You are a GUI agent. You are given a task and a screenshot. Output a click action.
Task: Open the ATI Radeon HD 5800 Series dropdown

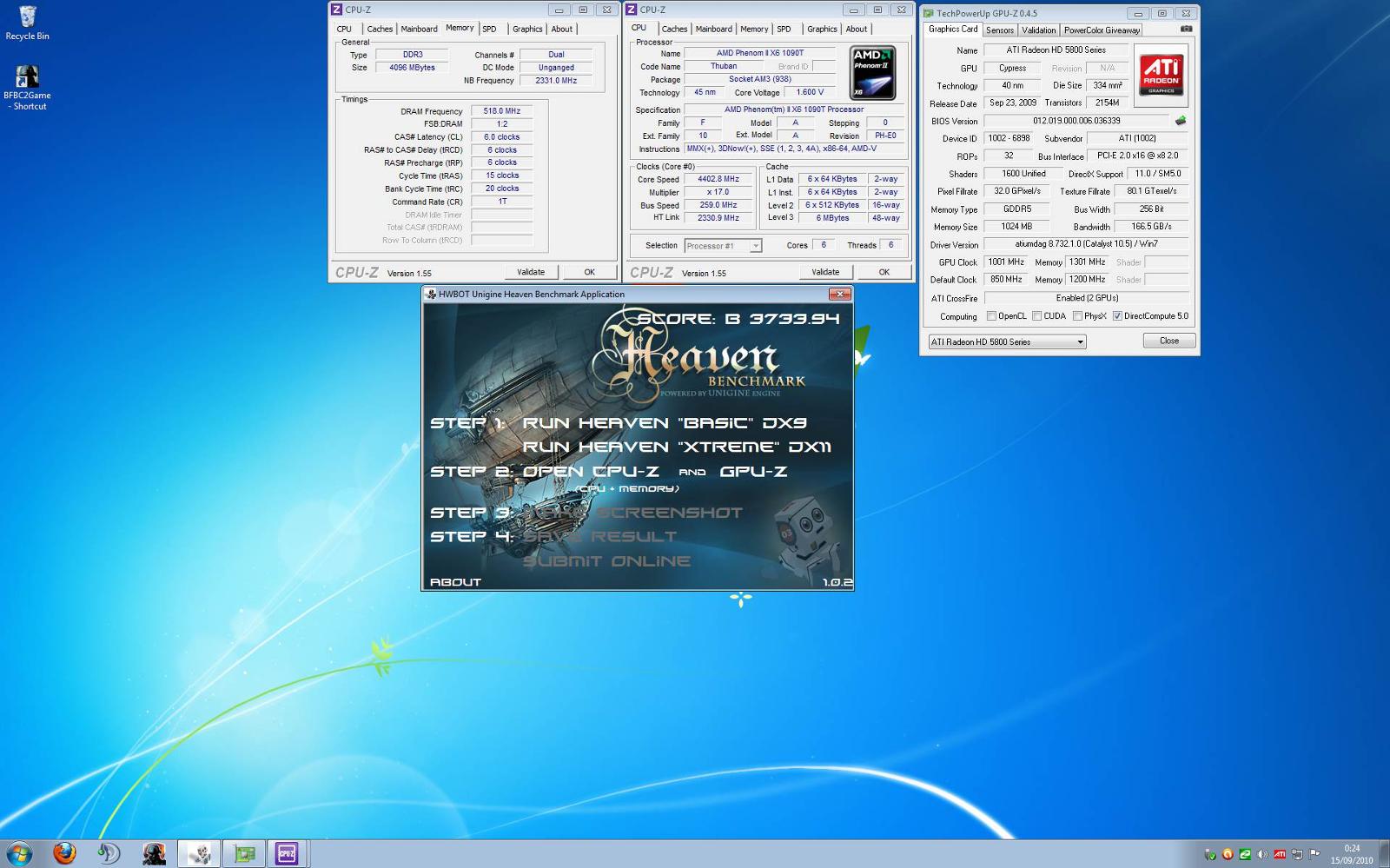[x=1007, y=341]
